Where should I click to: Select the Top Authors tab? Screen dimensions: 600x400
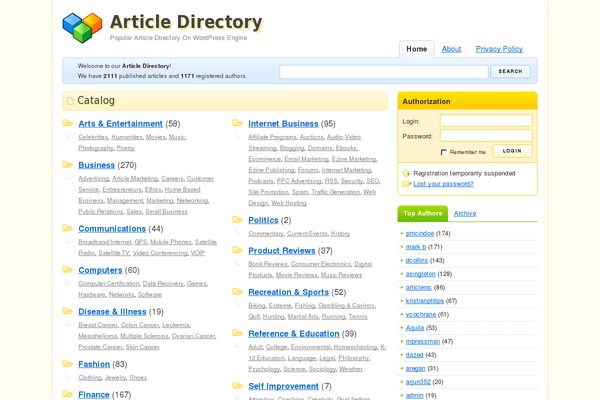click(x=422, y=214)
